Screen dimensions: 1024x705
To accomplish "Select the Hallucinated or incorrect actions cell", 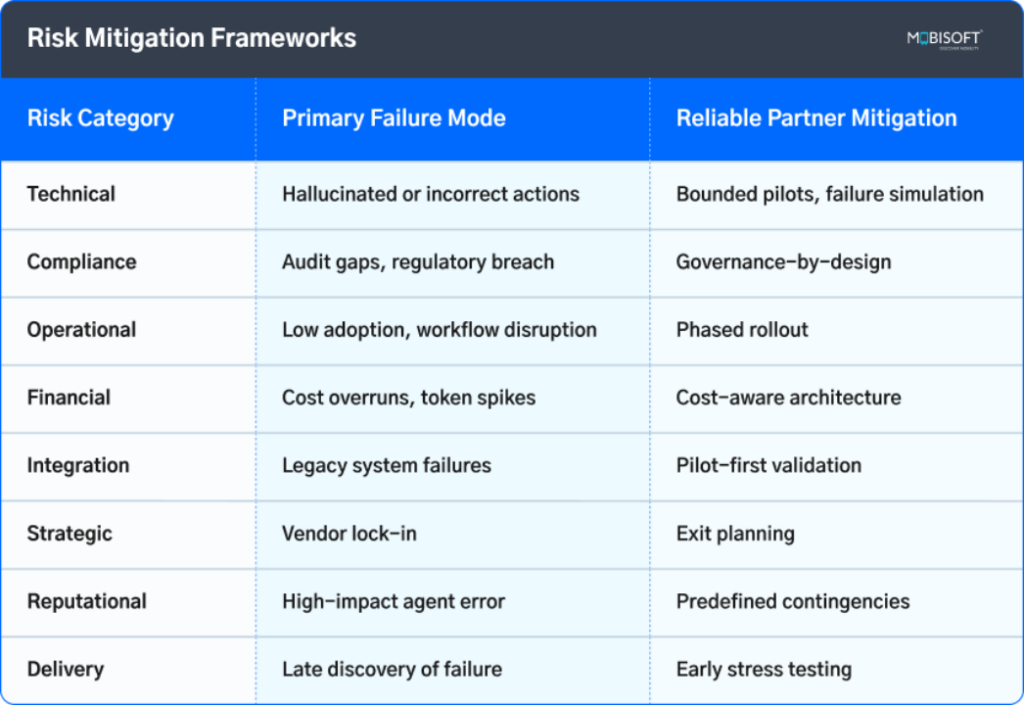I will [x=431, y=194].
